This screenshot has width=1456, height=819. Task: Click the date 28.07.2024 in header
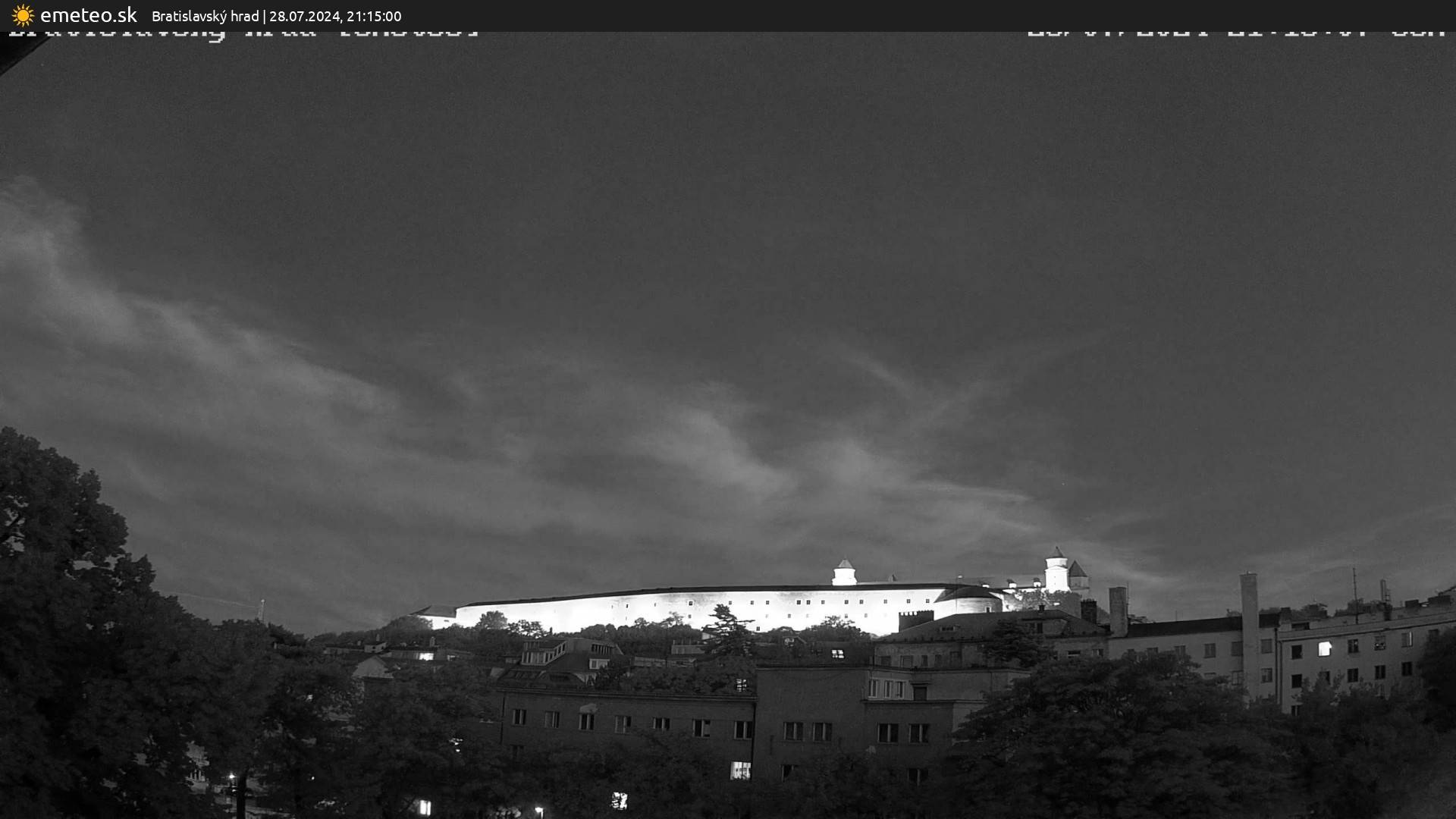pos(304,16)
